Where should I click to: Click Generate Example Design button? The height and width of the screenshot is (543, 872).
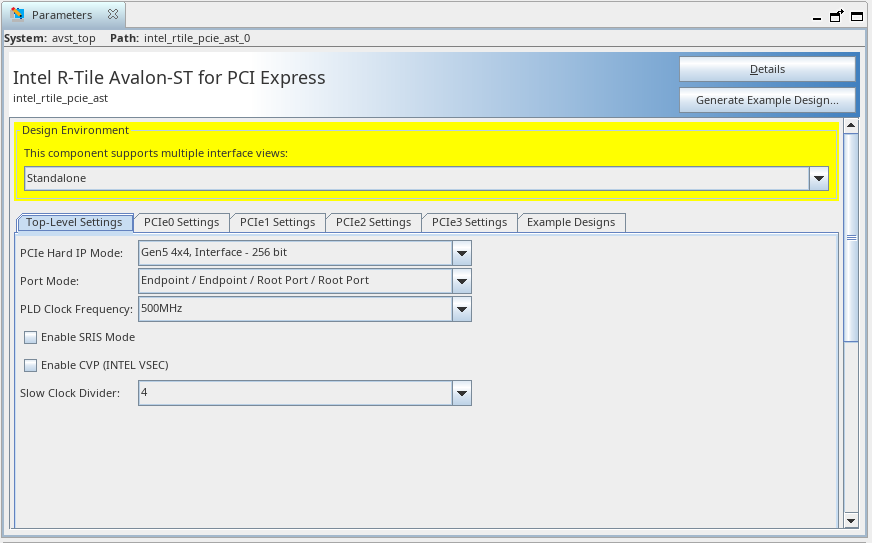[x=767, y=100]
